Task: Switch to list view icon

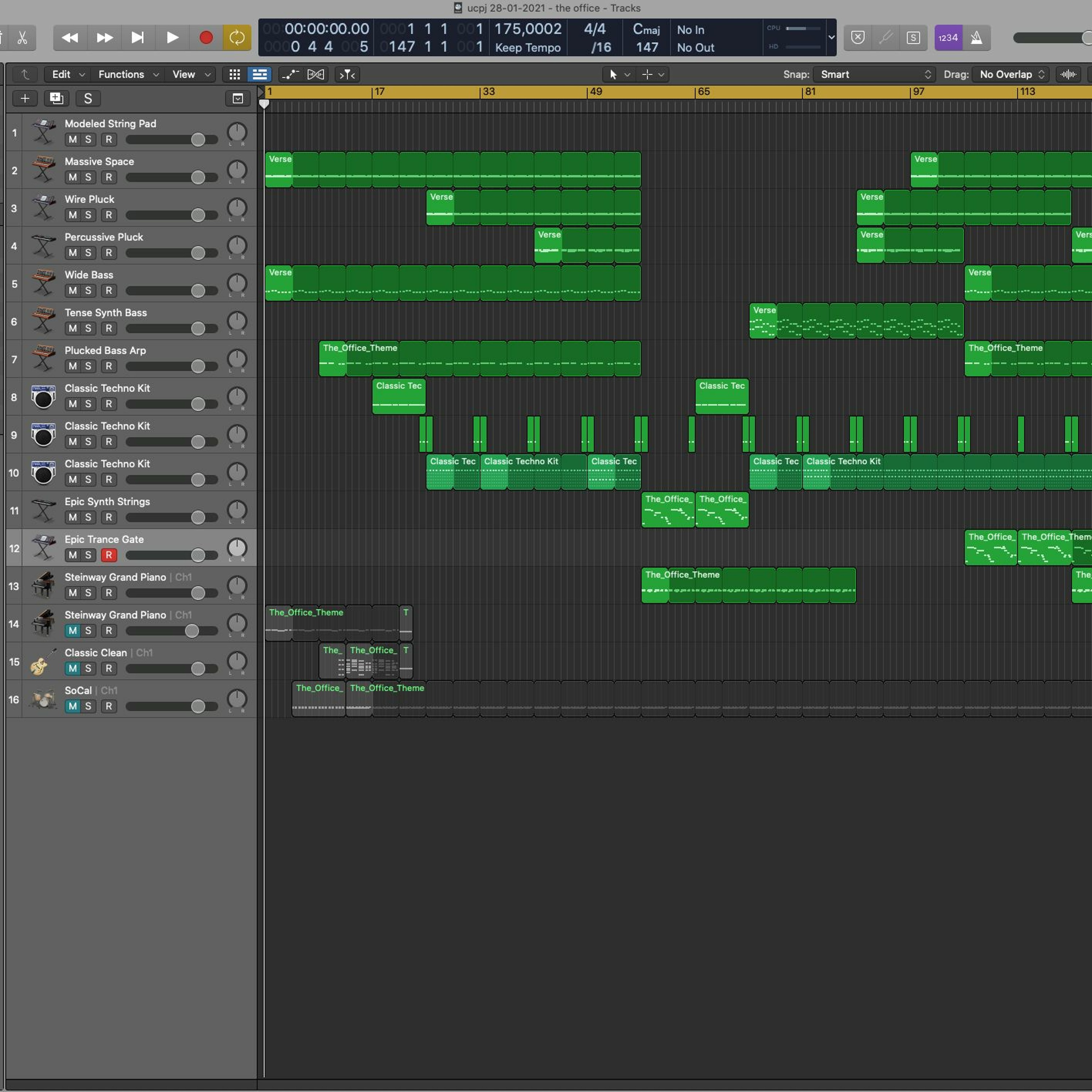Action: tap(260, 75)
